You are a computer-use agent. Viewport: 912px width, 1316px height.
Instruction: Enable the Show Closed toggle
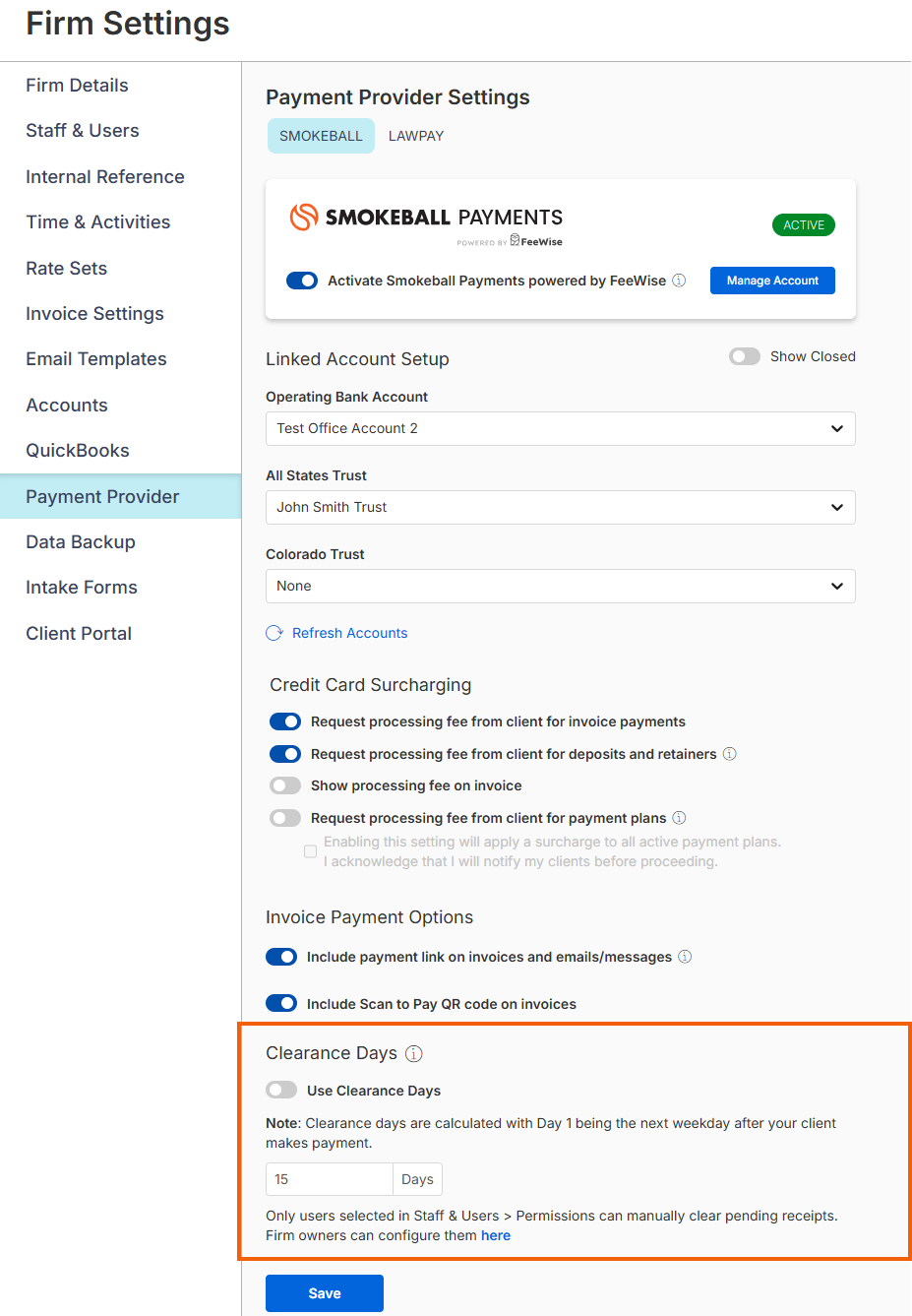click(745, 356)
